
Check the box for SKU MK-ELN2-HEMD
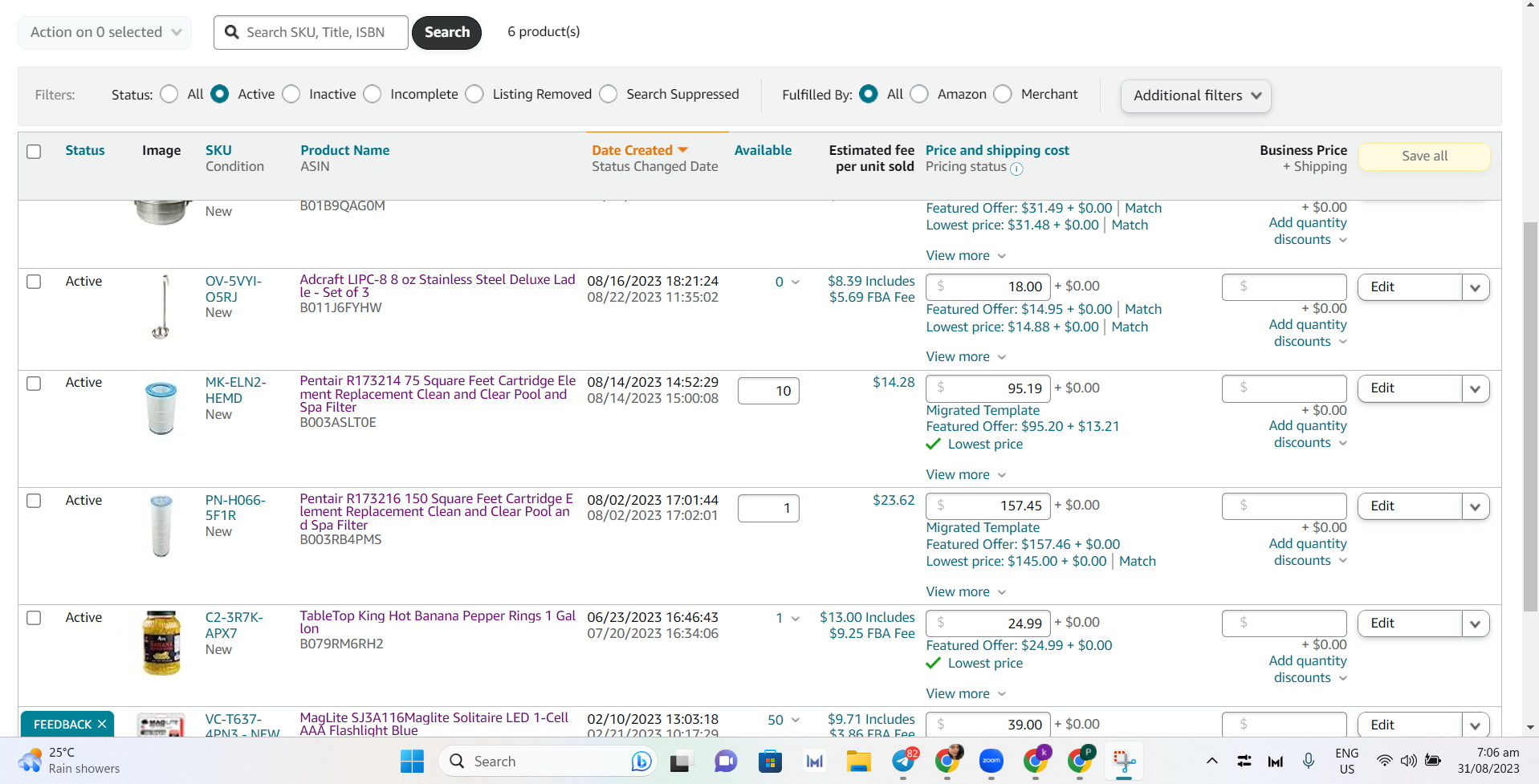pos(34,384)
